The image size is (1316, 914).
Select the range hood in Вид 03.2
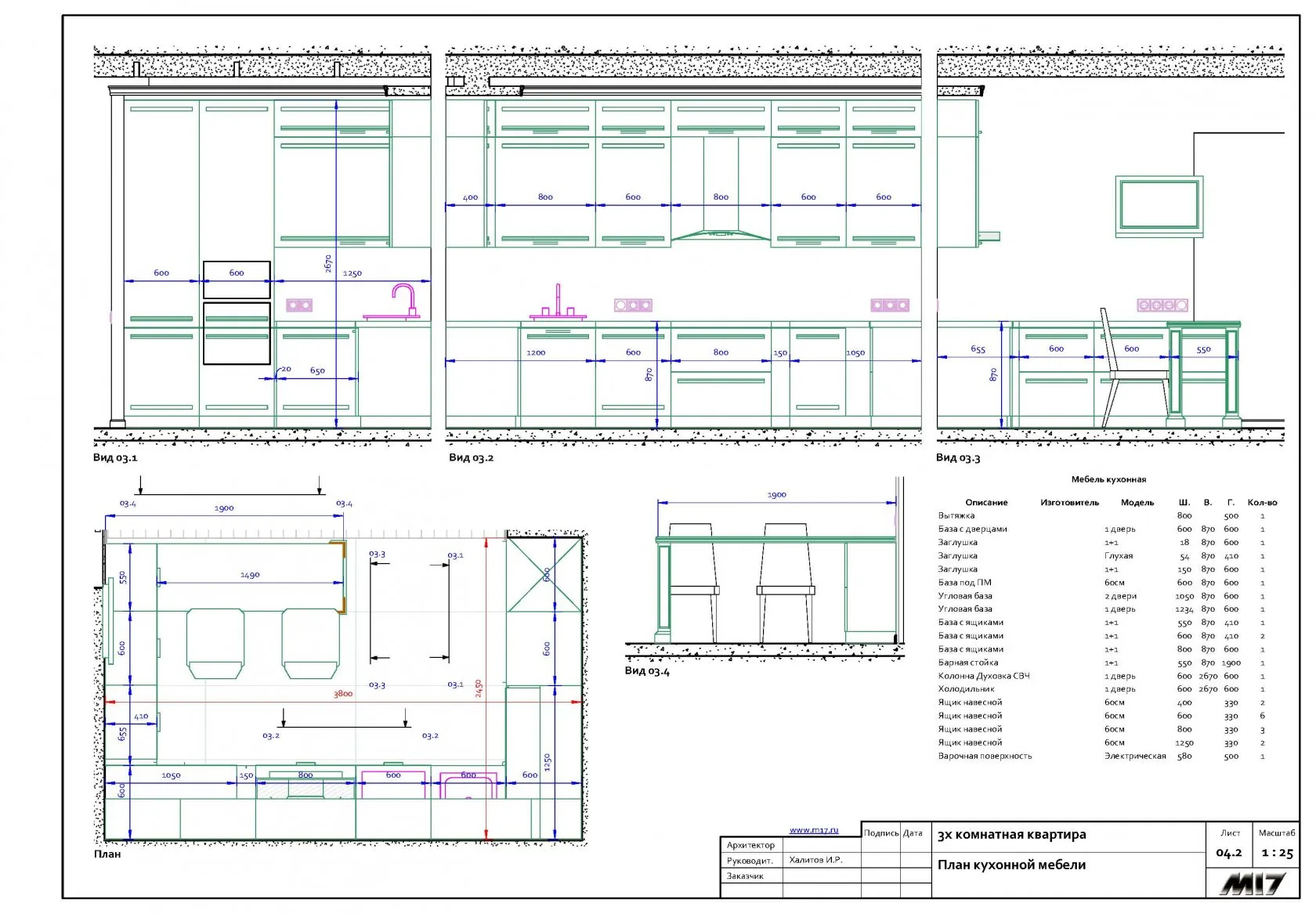point(721,233)
